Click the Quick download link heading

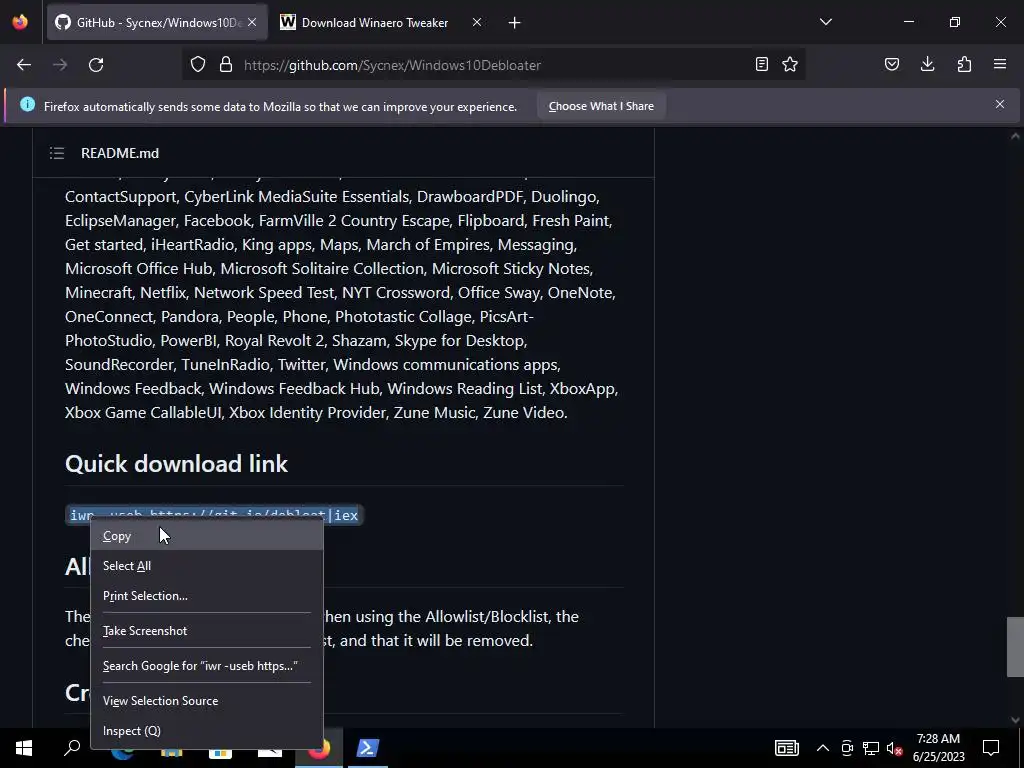tap(176, 464)
